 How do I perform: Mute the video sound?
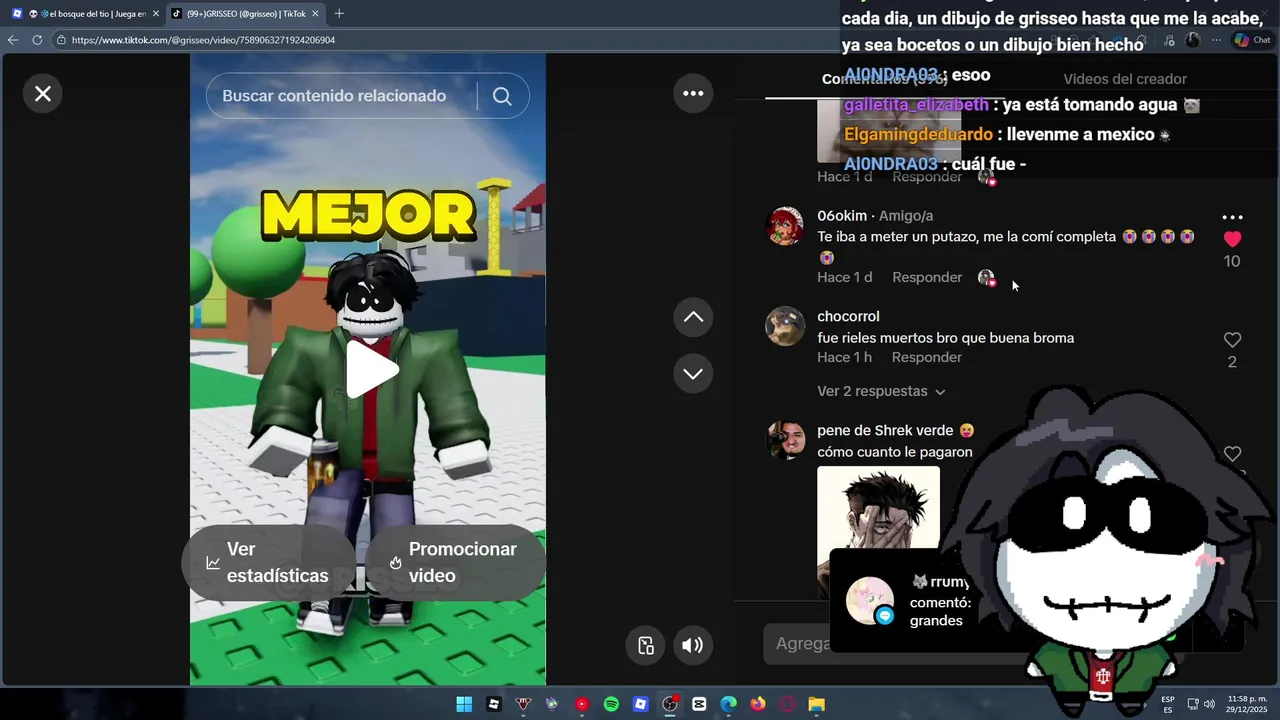point(692,645)
